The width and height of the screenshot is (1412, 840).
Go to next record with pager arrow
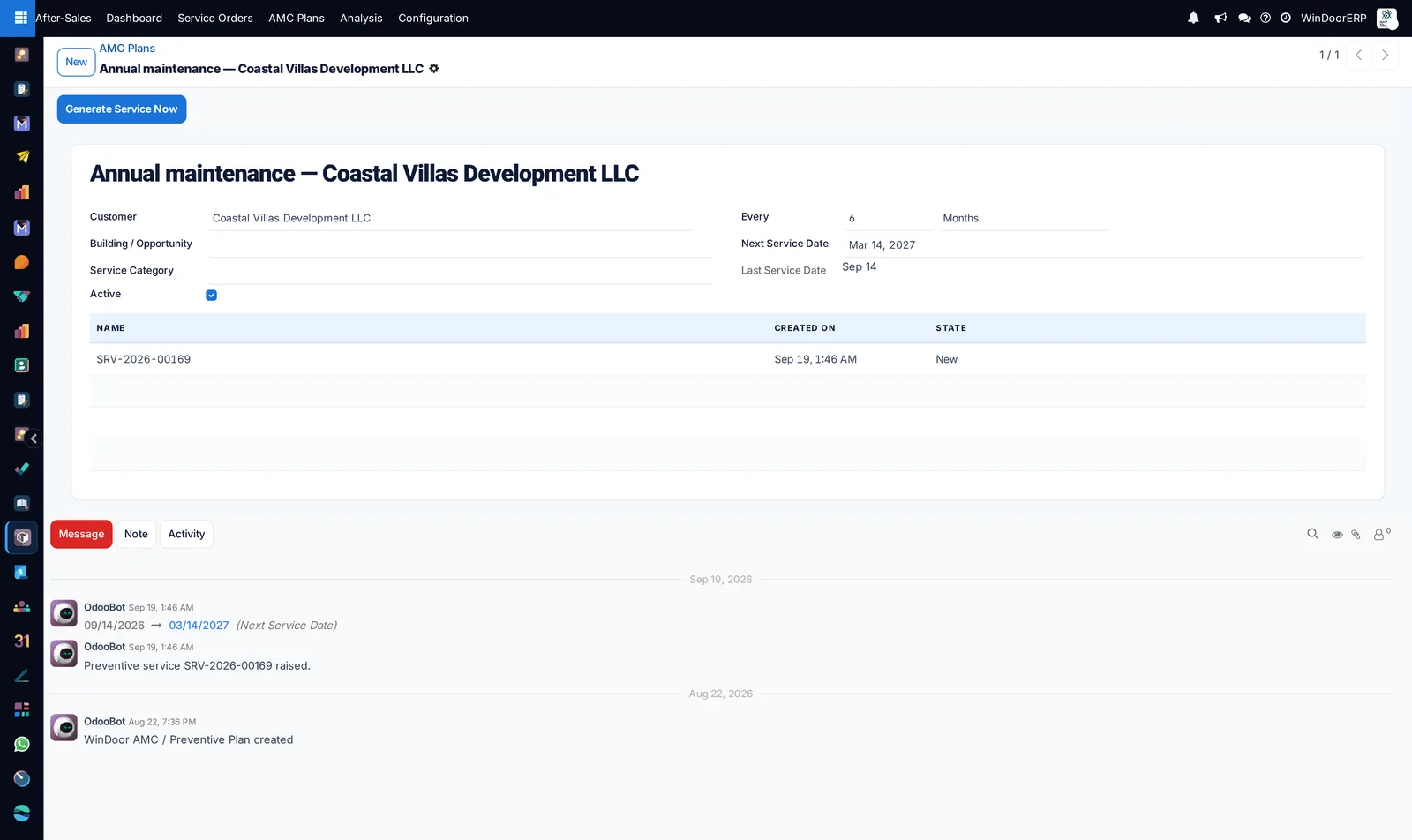1385,55
